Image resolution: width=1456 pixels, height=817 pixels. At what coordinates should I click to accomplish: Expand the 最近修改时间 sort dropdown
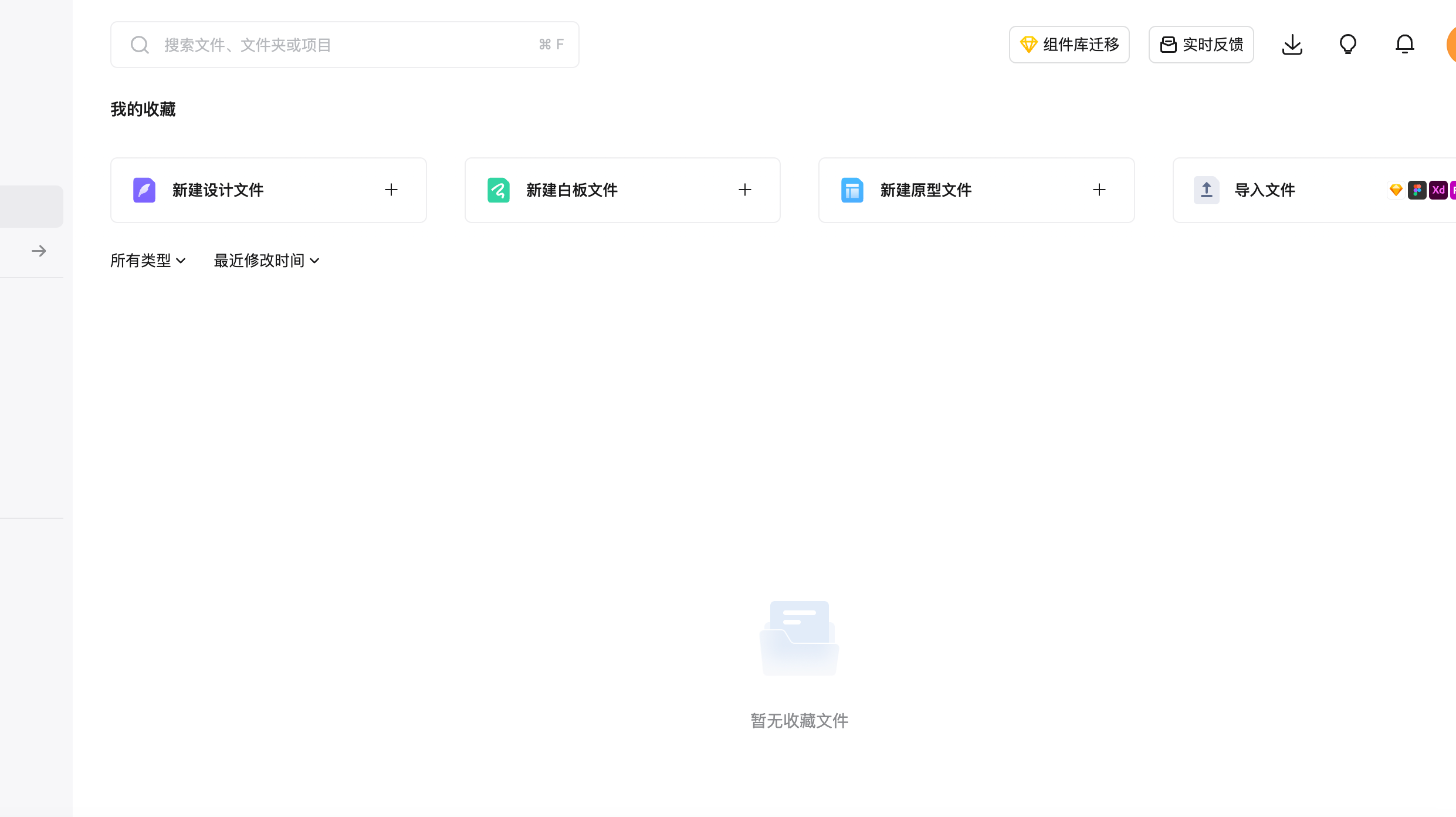tap(267, 261)
